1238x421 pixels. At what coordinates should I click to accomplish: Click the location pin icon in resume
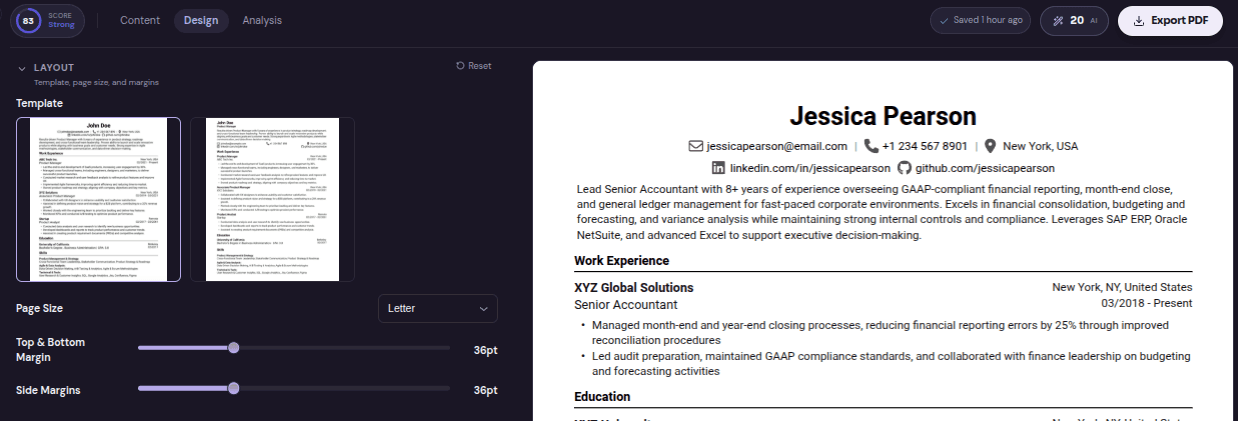click(x=990, y=146)
